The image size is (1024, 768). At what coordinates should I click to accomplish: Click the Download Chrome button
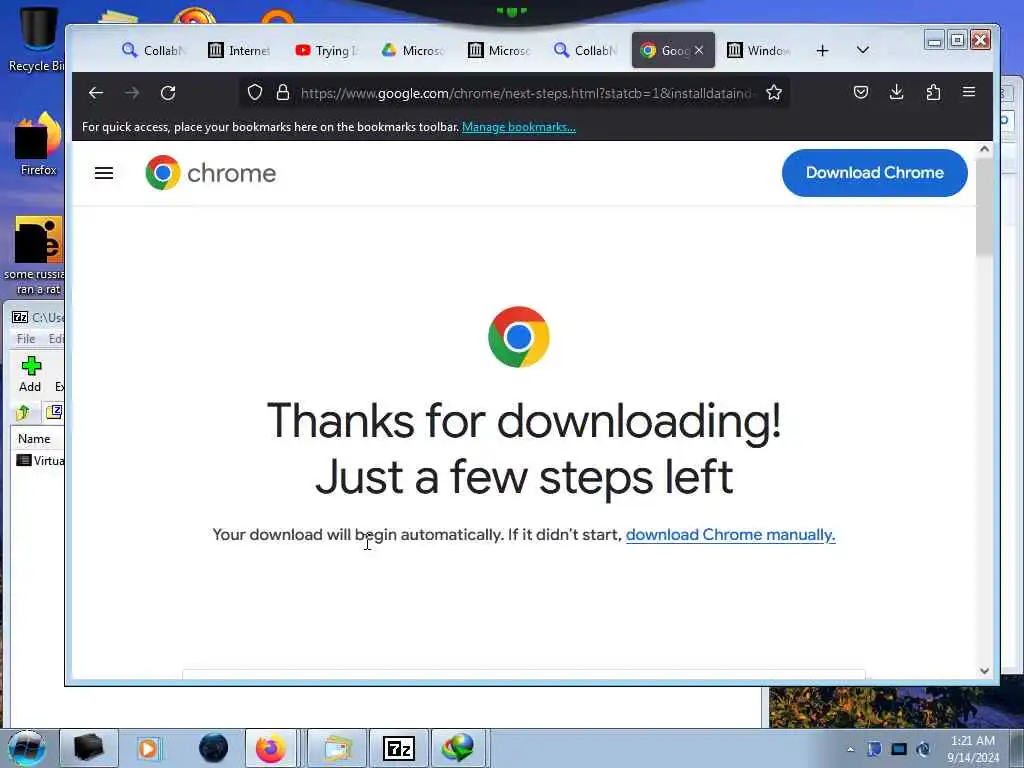[x=874, y=173]
